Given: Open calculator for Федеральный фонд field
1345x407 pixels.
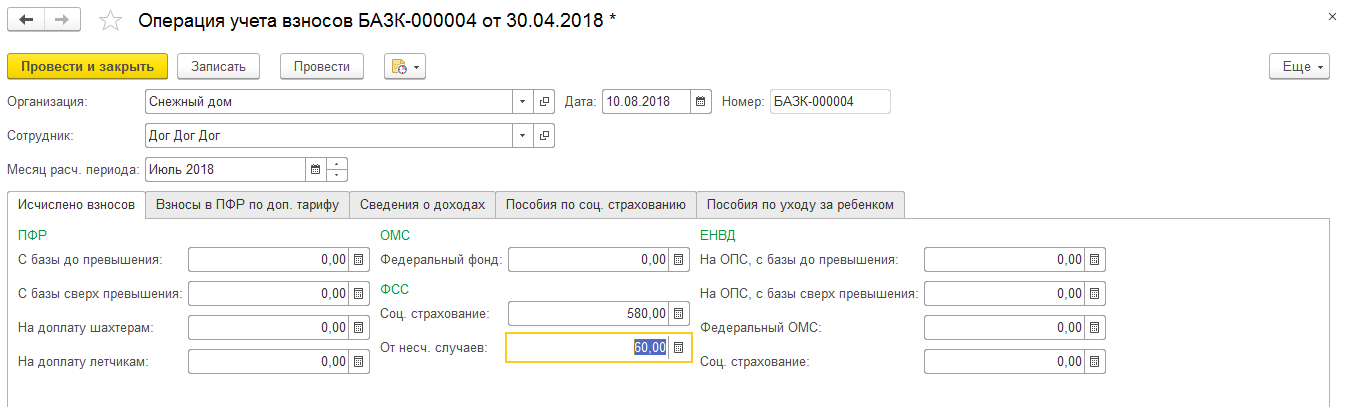Looking at the screenshot, I should (679, 260).
